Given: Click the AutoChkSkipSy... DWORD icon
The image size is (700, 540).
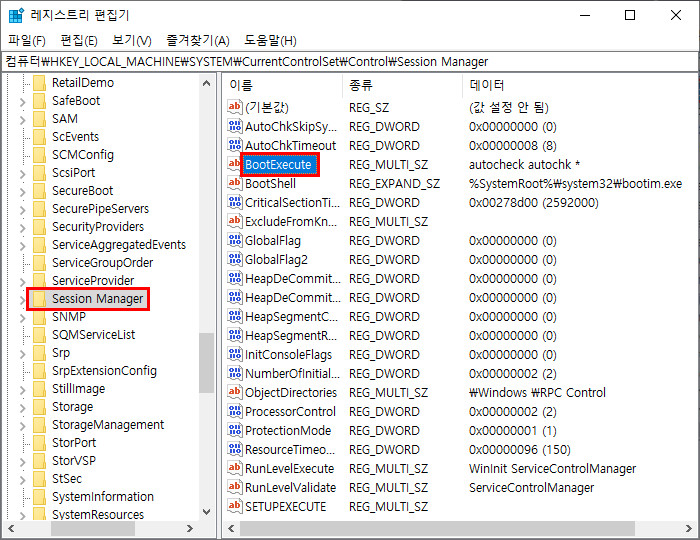Looking at the screenshot, I should (234, 126).
